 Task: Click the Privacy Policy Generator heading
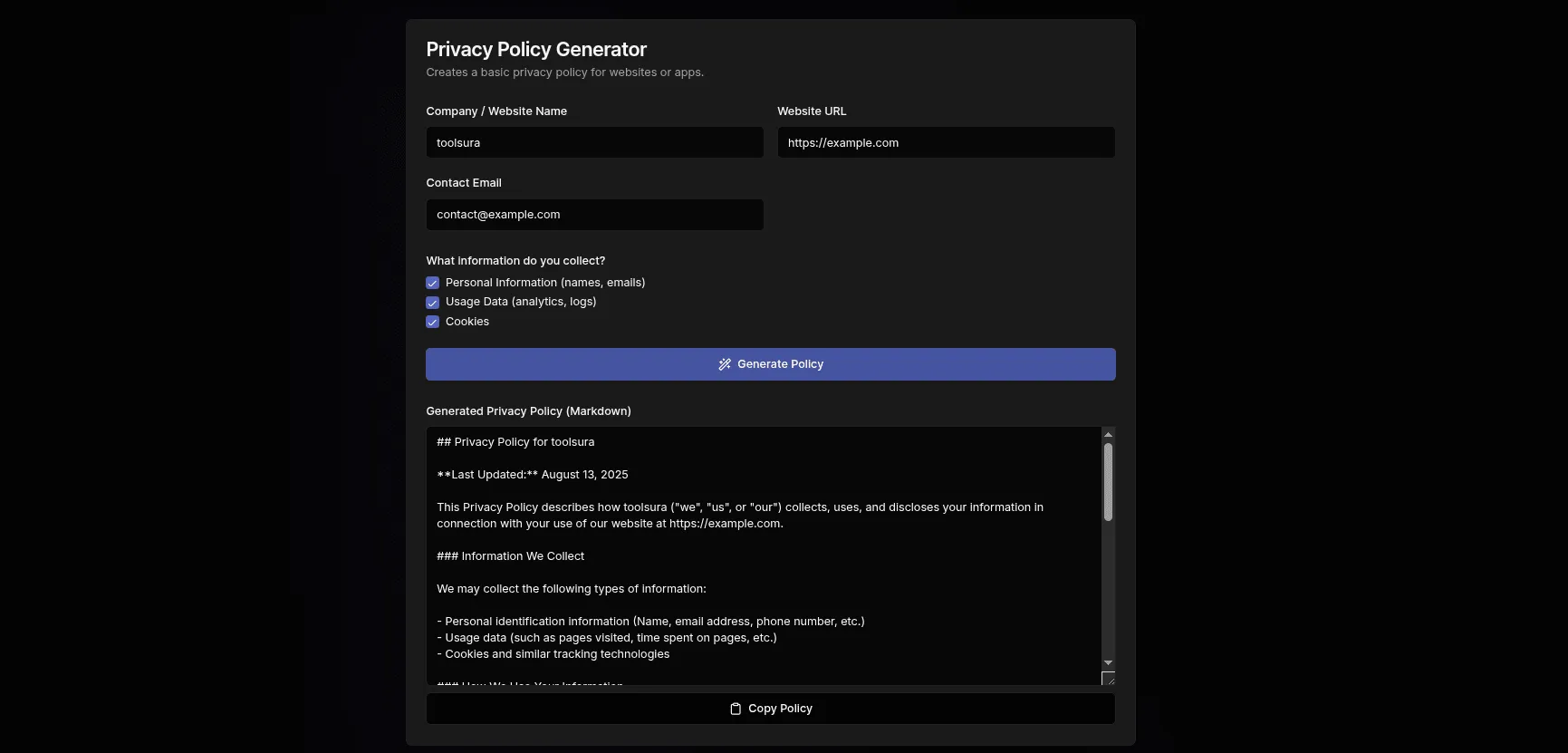[x=536, y=49]
